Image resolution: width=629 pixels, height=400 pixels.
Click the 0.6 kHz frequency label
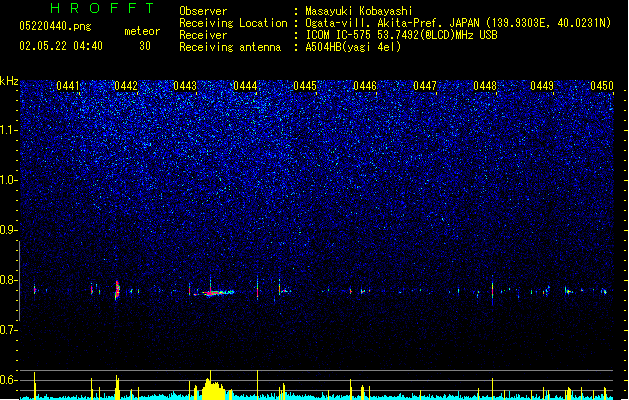tap(8, 380)
